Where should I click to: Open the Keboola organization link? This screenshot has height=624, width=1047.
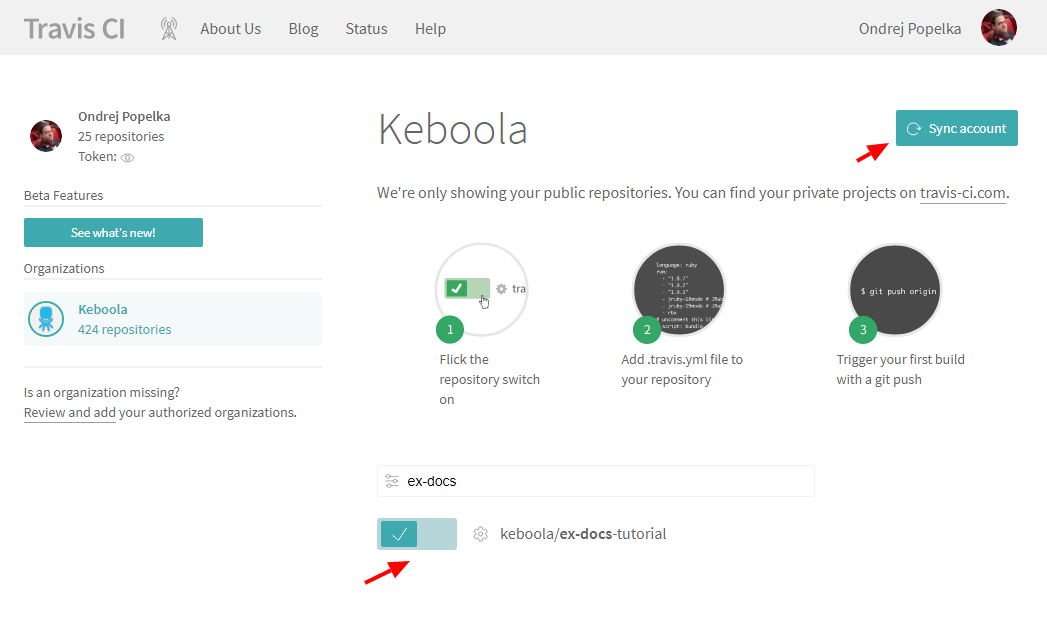pyautogui.click(x=103, y=309)
